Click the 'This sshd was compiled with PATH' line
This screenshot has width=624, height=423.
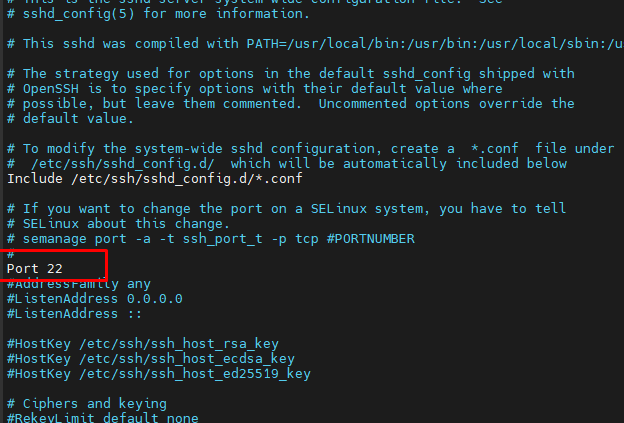[310, 44]
